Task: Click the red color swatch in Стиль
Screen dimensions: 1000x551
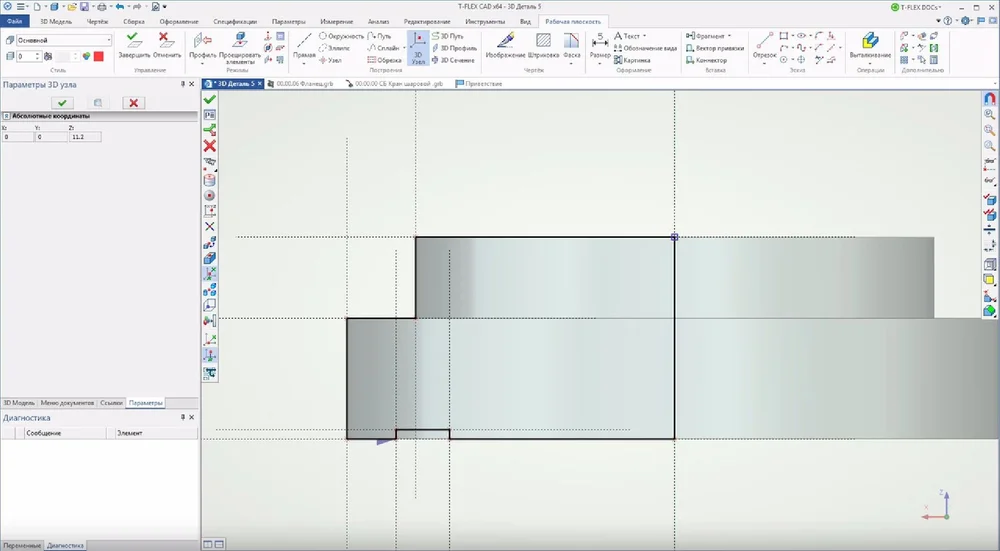Action: coord(99,56)
